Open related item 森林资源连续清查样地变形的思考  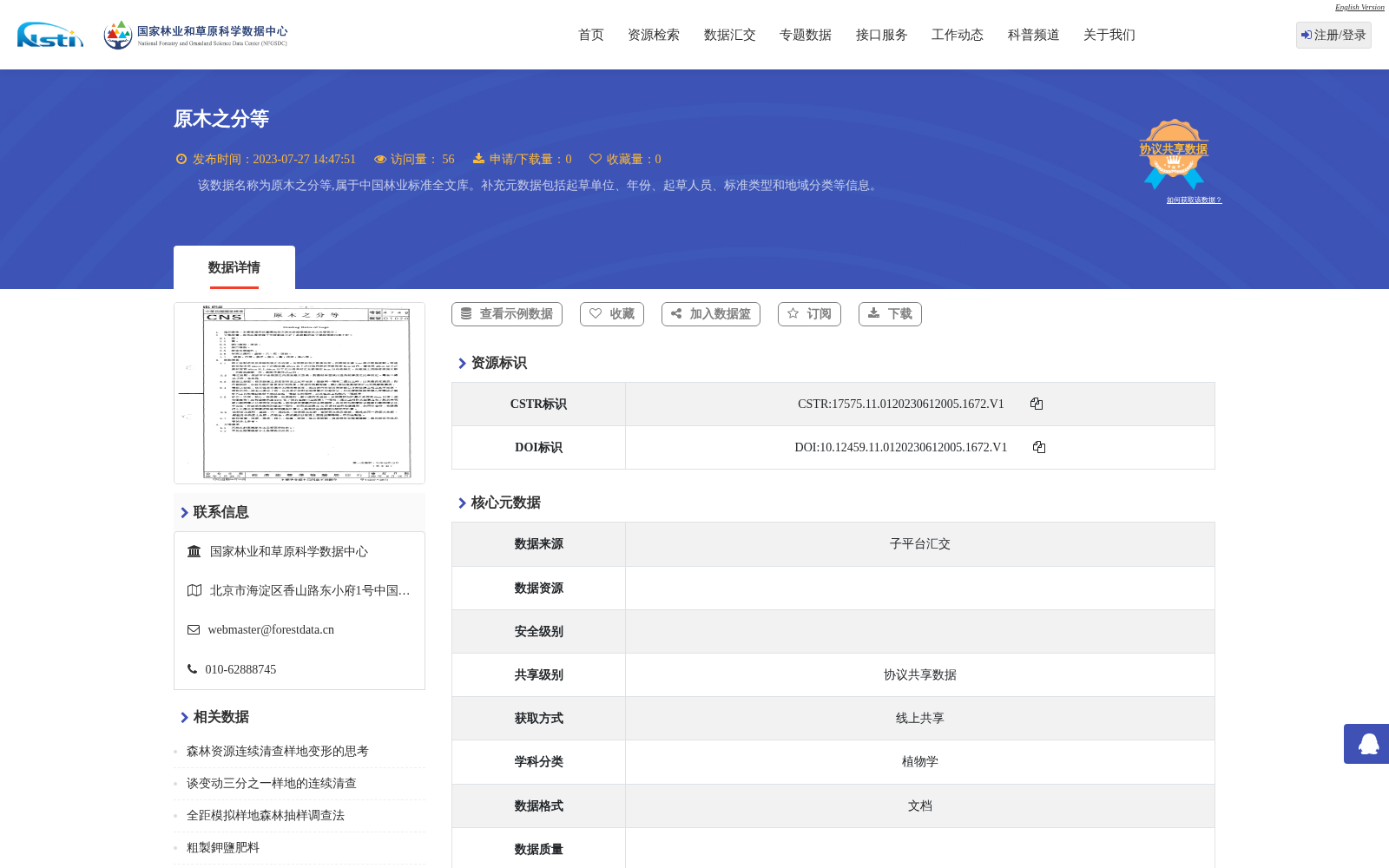point(278,751)
